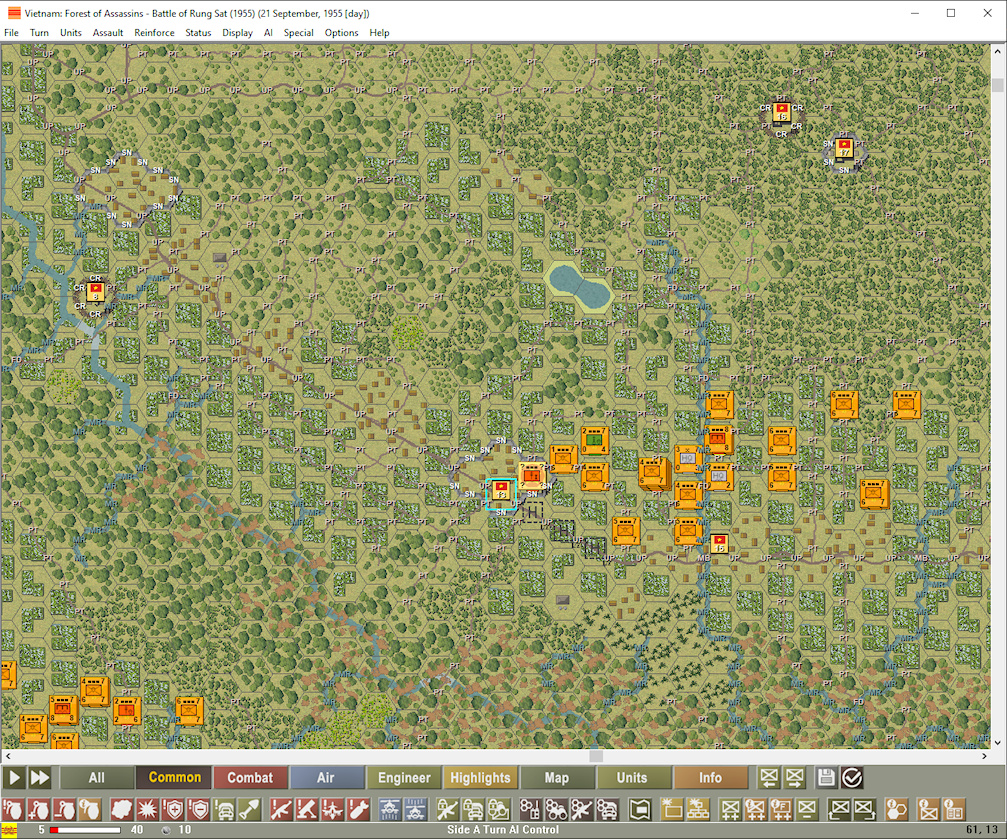The image size is (1007, 839).
Task: Open the Display menu
Action: (237, 33)
